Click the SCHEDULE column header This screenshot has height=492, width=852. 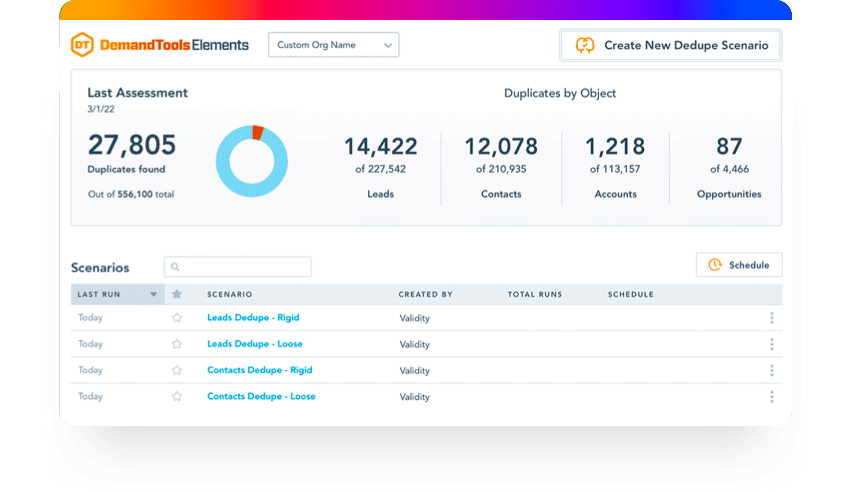(x=630, y=294)
